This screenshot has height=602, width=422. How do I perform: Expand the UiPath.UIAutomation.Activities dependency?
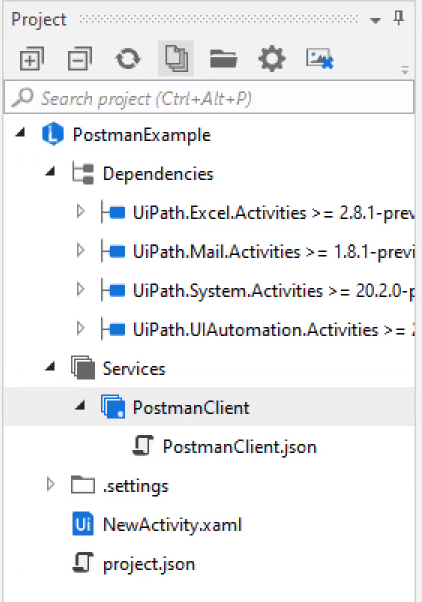(x=80, y=328)
